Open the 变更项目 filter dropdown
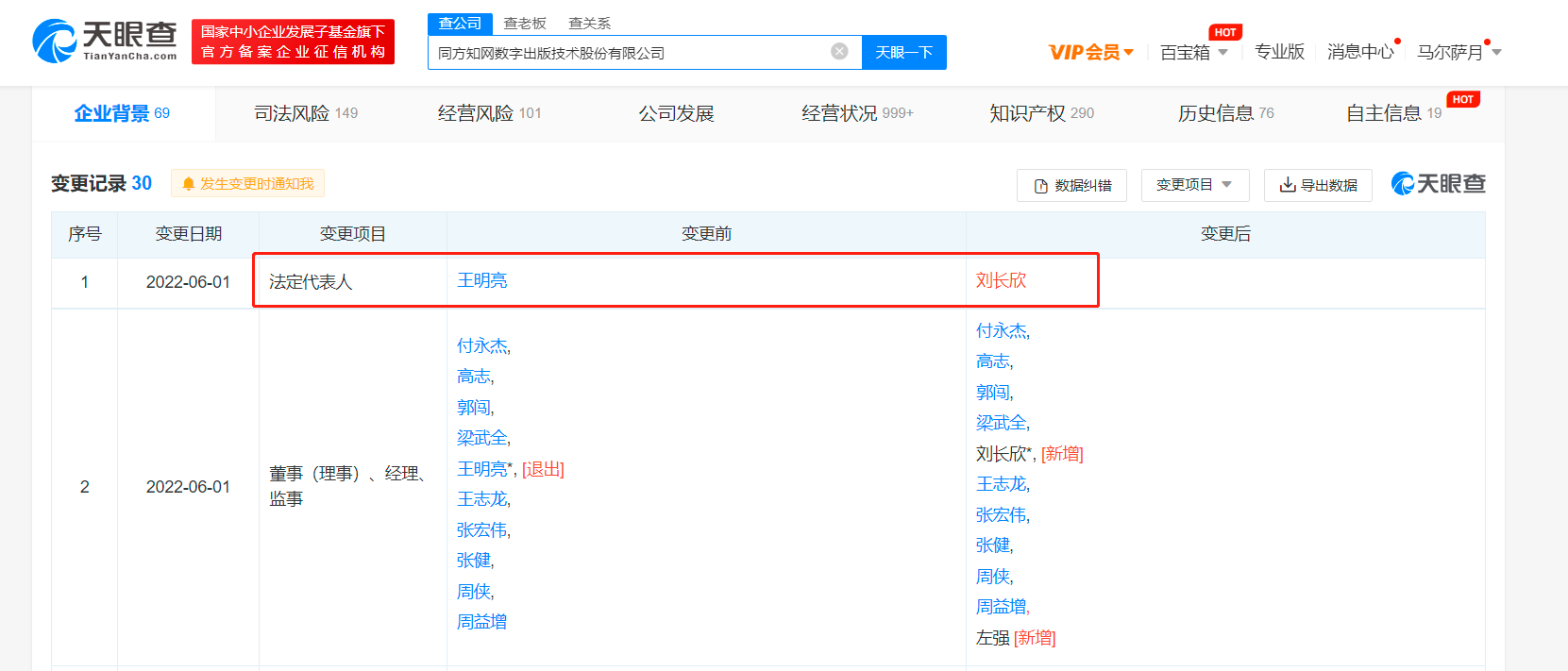 pyautogui.click(x=1195, y=185)
